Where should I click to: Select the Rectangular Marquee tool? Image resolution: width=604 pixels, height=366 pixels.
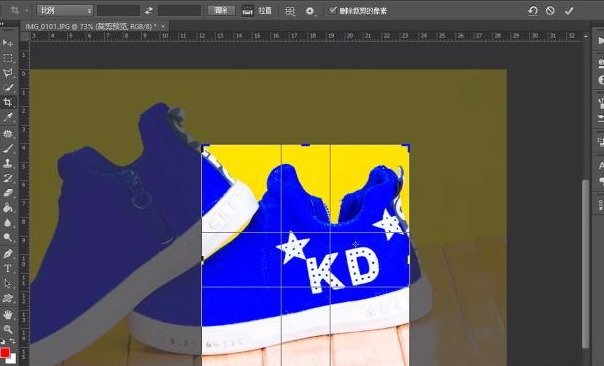[x=7, y=58]
